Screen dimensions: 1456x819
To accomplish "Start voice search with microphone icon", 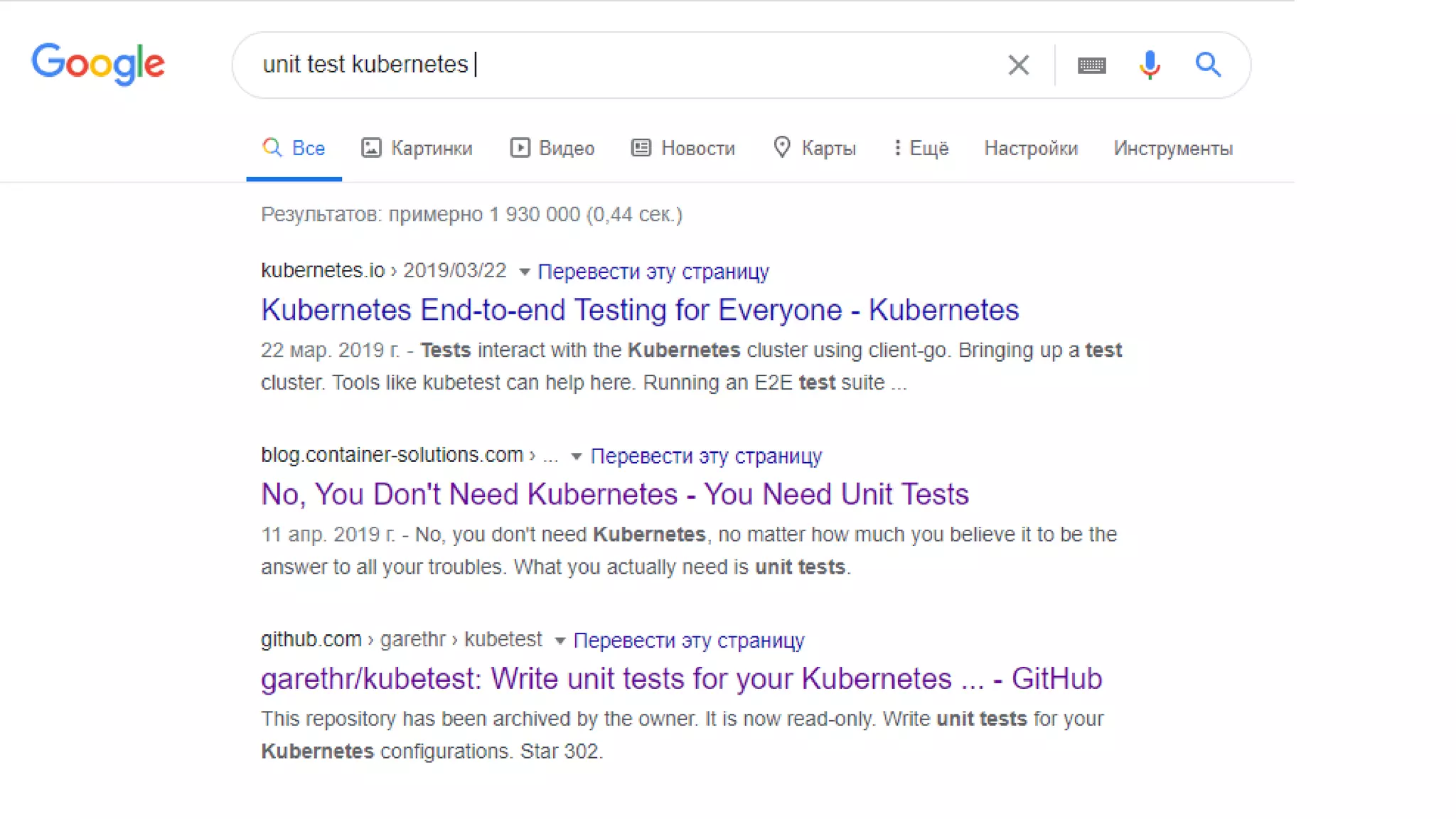I will click(1149, 65).
